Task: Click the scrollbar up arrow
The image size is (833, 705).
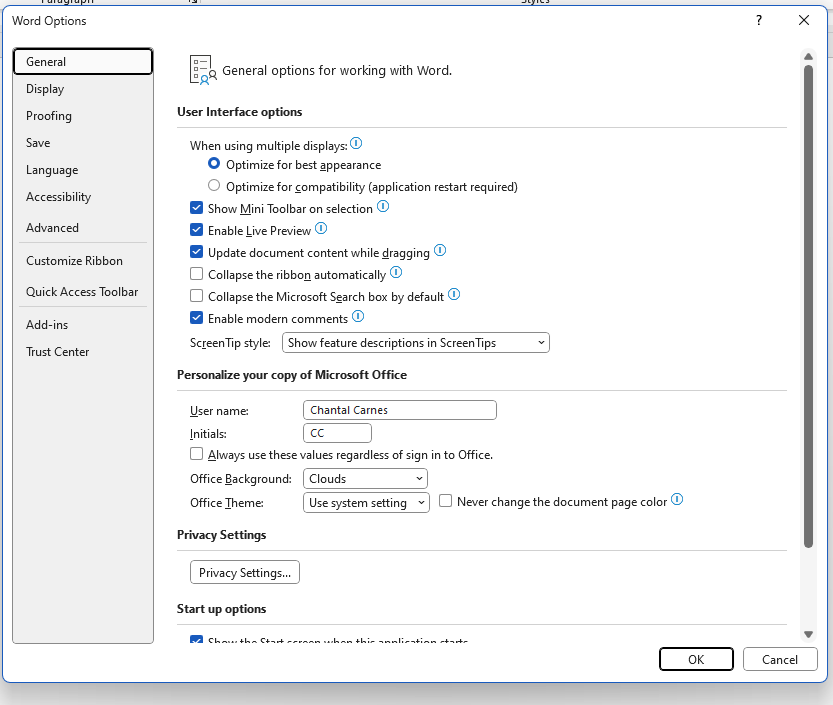Action: coord(809,56)
